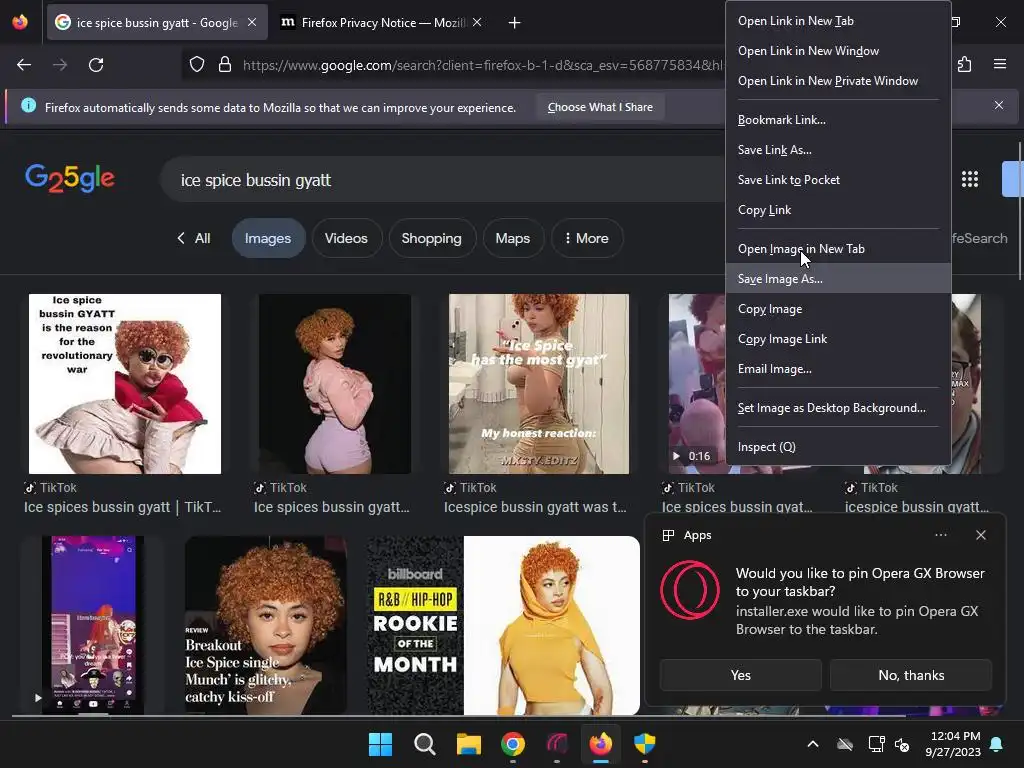Switch to the Videos tab

(346, 238)
